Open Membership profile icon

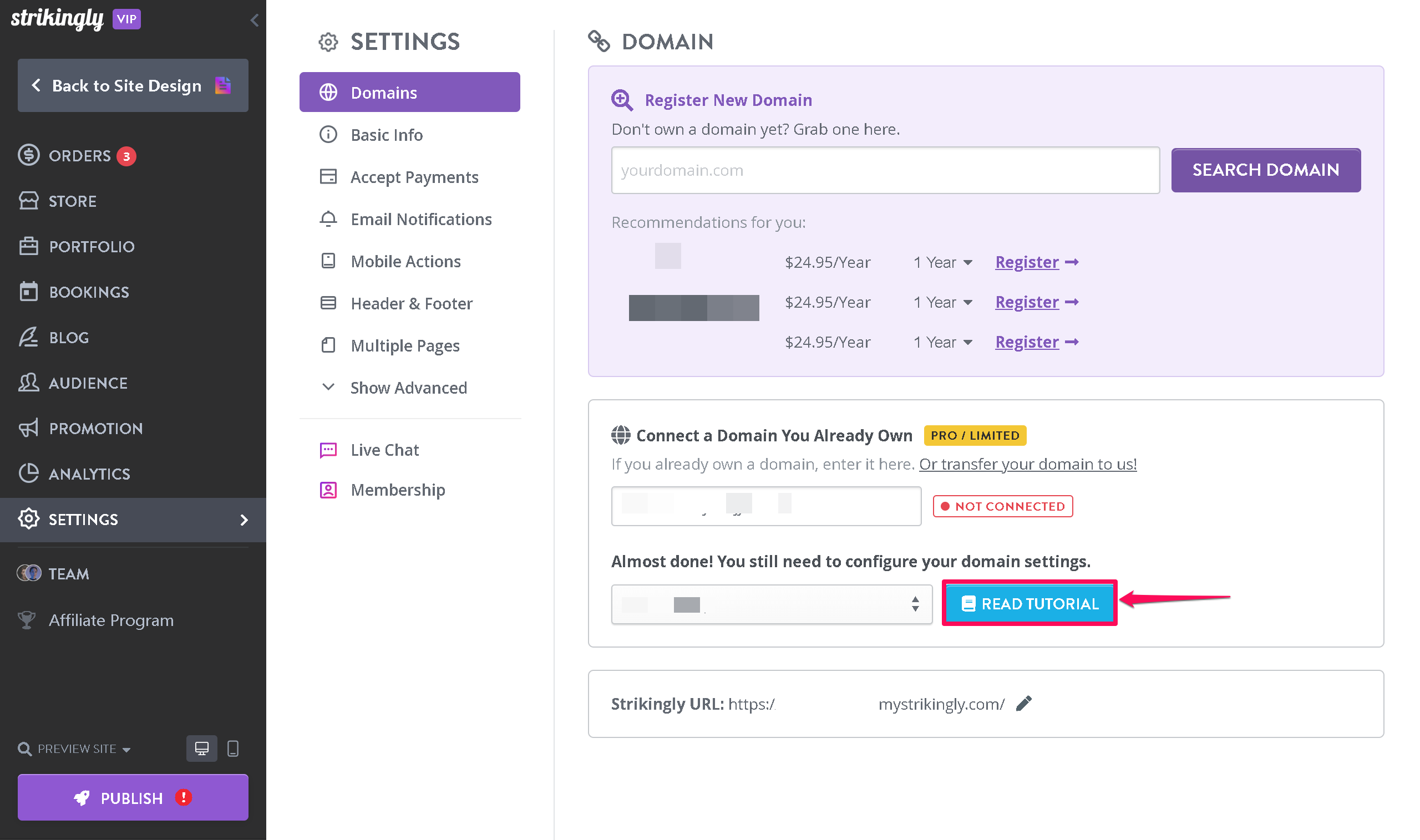click(x=328, y=490)
